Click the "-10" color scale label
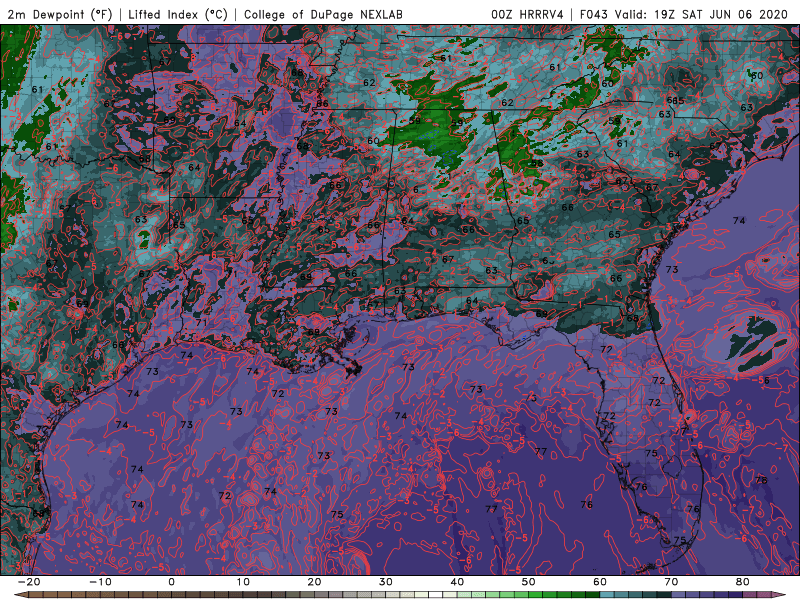Image resolution: width=800 pixels, height=600 pixels. (100, 582)
